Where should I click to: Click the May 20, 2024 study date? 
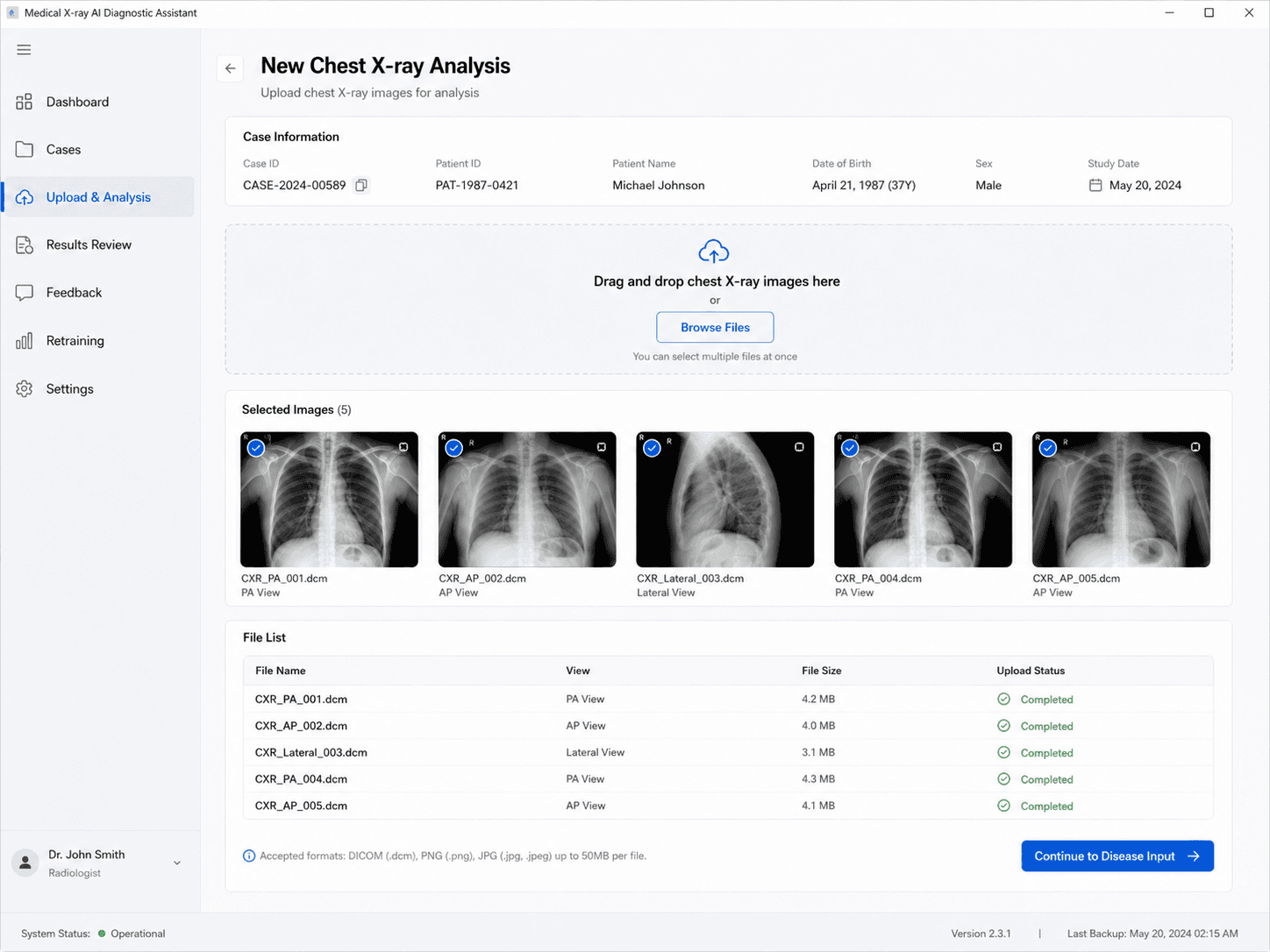pos(1145,185)
